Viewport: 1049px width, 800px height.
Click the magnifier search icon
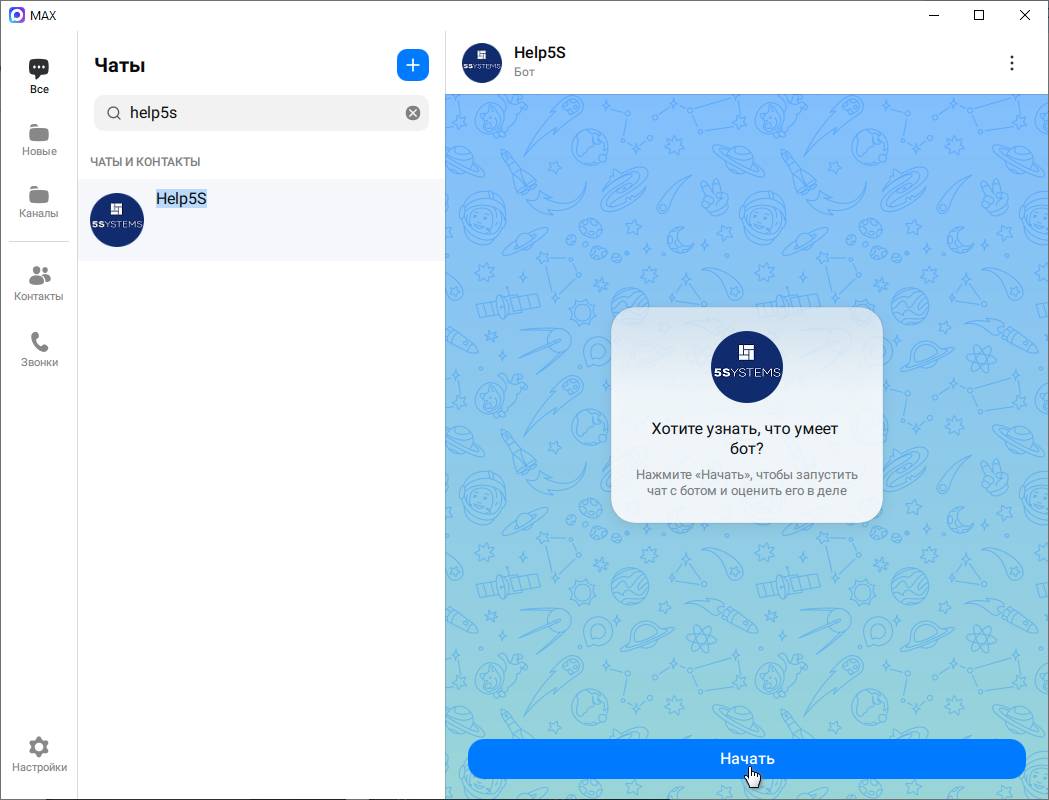point(114,113)
